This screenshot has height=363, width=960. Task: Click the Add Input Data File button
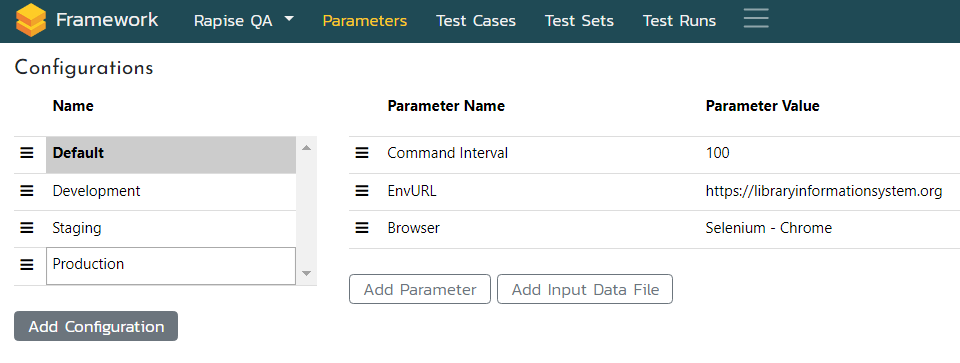pos(585,289)
